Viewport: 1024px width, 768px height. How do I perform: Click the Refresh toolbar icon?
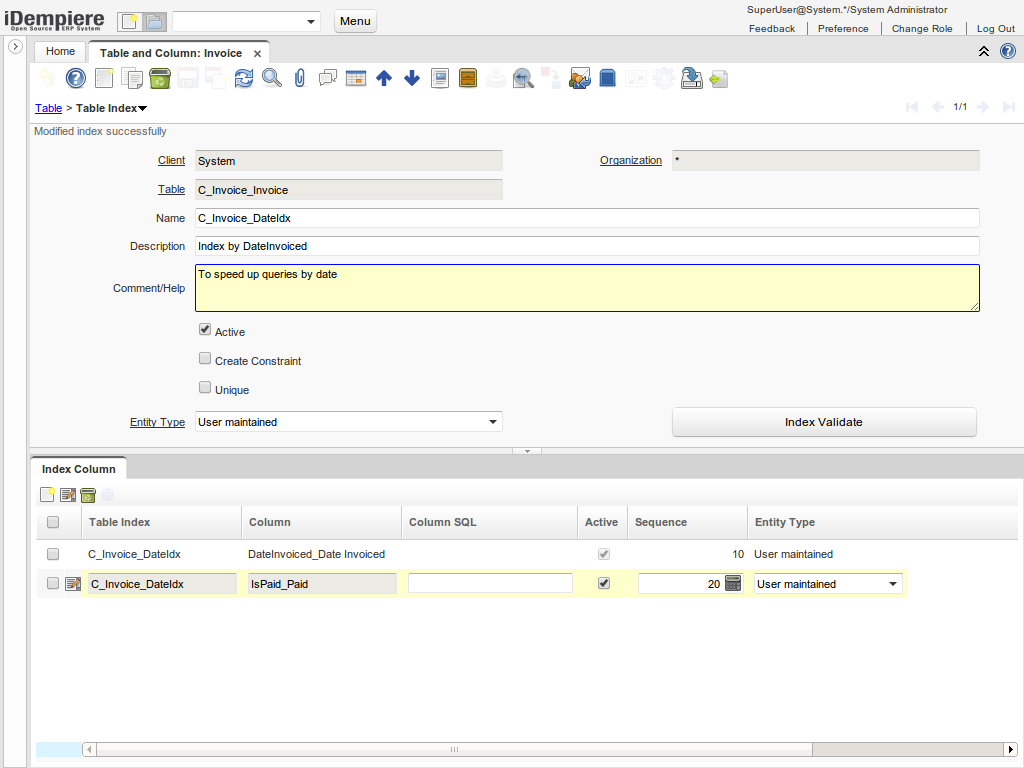244,78
